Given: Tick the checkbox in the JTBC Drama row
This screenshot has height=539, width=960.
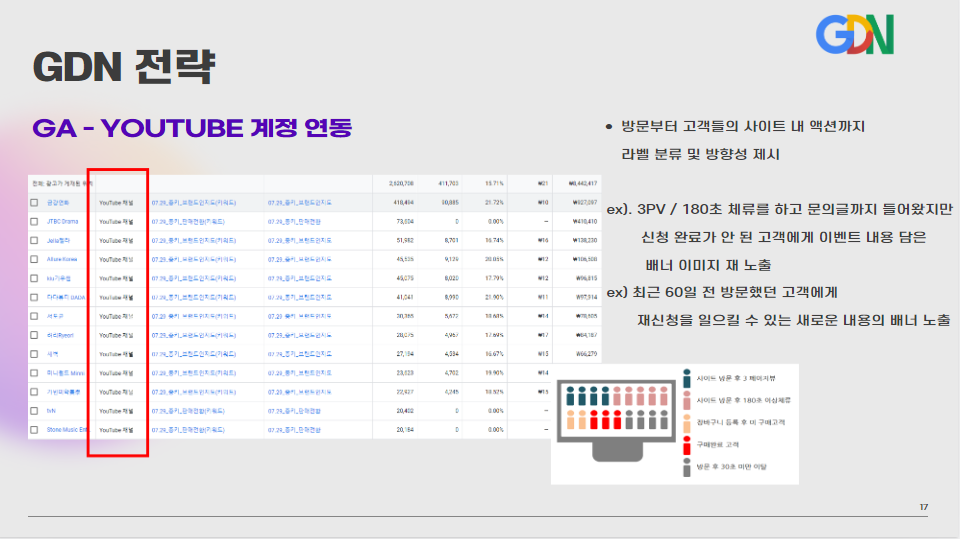Looking at the screenshot, I should (34, 222).
